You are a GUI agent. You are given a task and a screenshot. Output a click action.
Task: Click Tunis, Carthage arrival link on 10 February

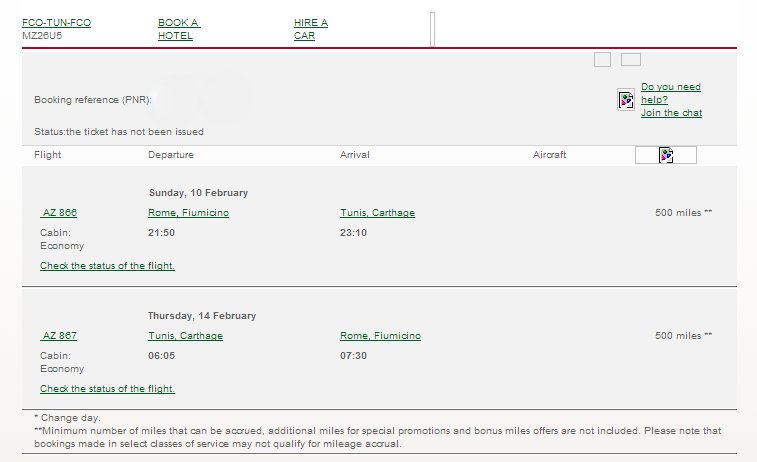(x=377, y=212)
